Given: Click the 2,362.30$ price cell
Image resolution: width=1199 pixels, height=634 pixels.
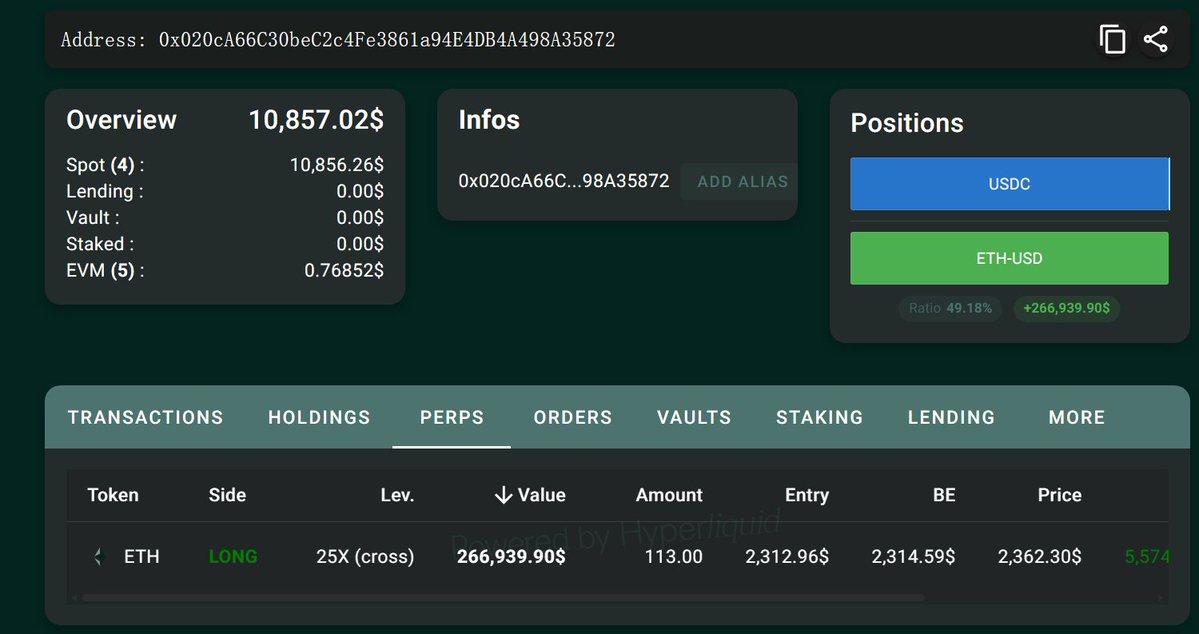Looking at the screenshot, I should [1039, 557].
